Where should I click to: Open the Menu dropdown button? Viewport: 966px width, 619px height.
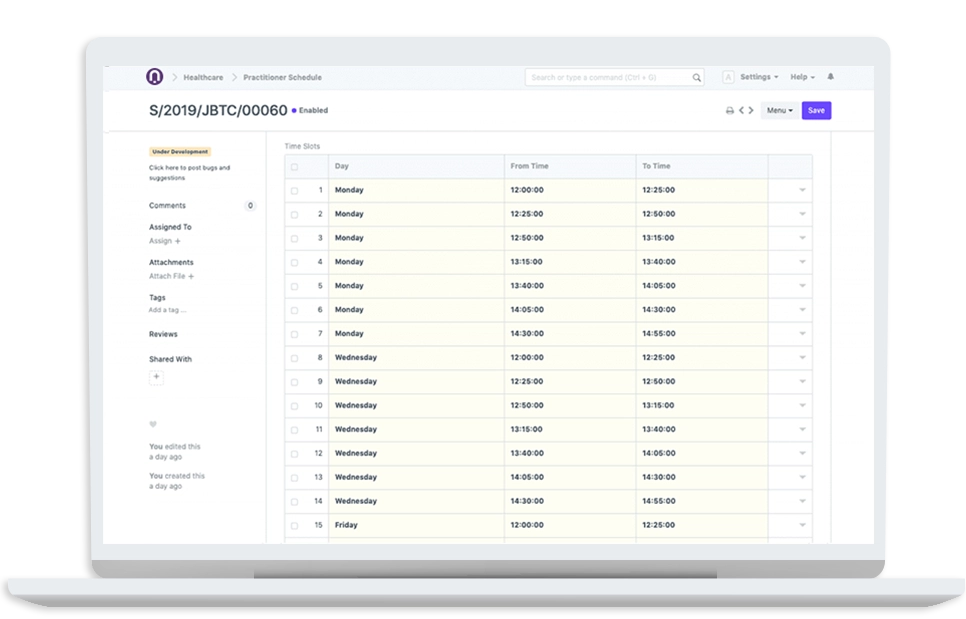click(x=779, y=111)
